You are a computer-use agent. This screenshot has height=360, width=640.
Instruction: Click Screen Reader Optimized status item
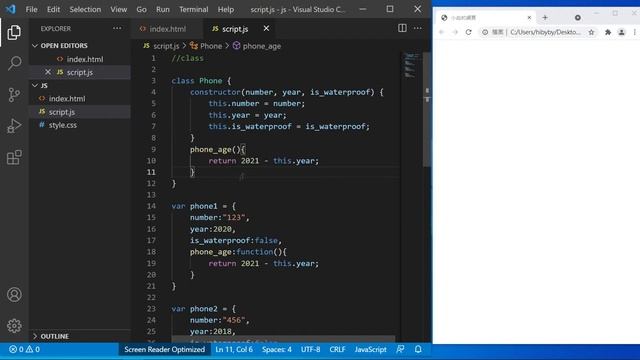(164, 349)
